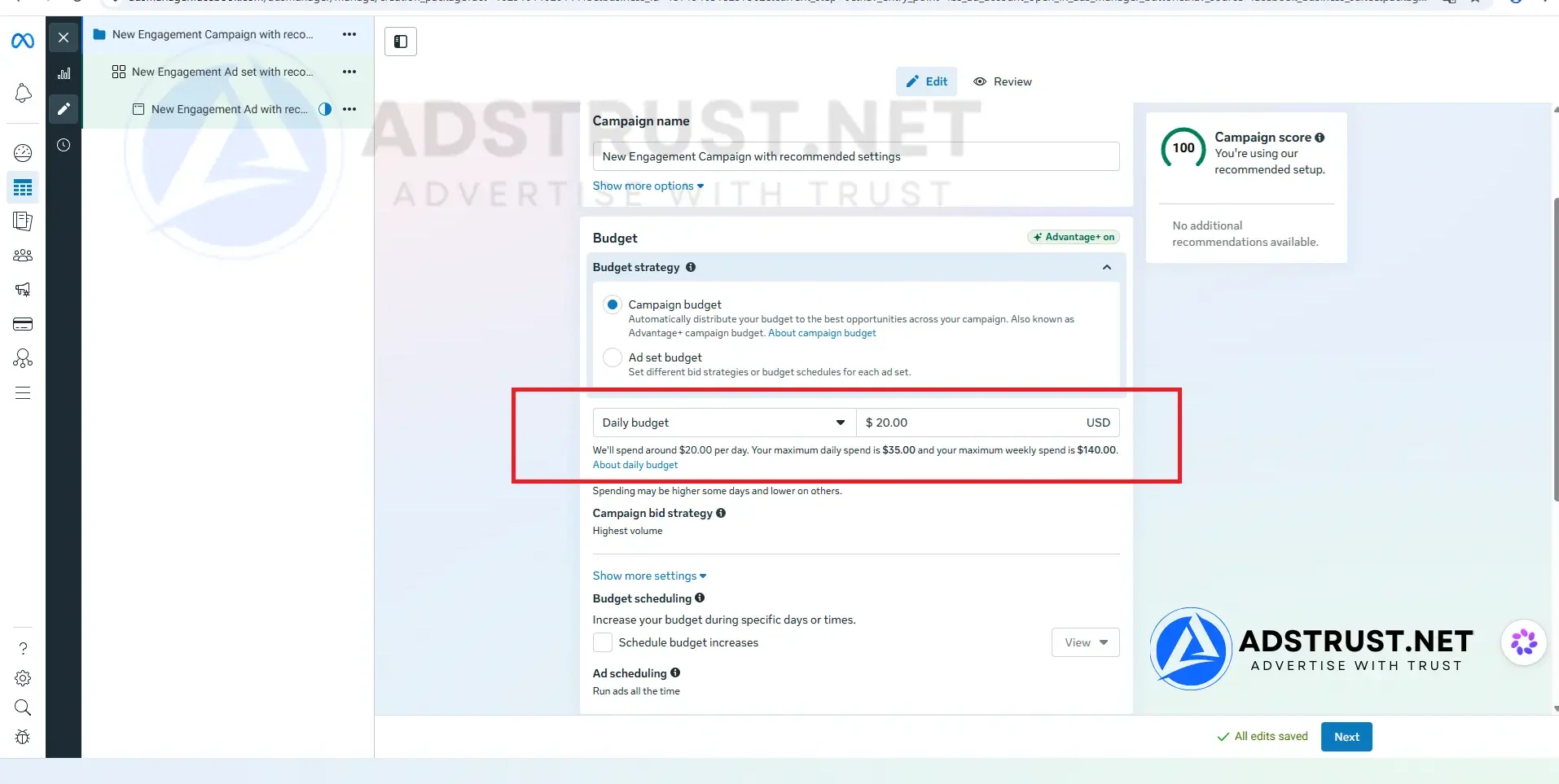Expand Show more options
This screenshot has width=1559, height=784.
pyautogui.click(x=648, y=186)
